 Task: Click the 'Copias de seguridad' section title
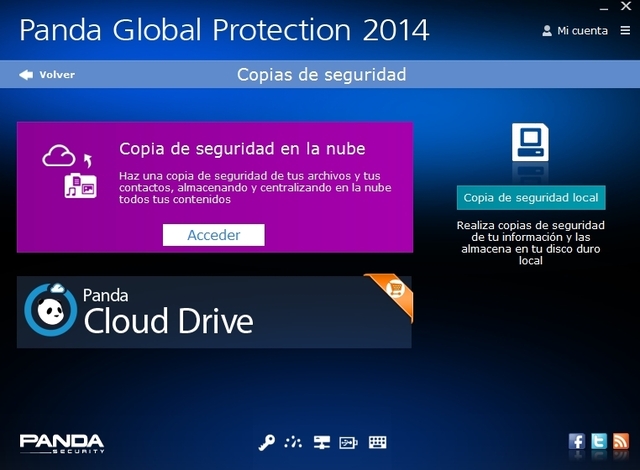coord(322,75)
